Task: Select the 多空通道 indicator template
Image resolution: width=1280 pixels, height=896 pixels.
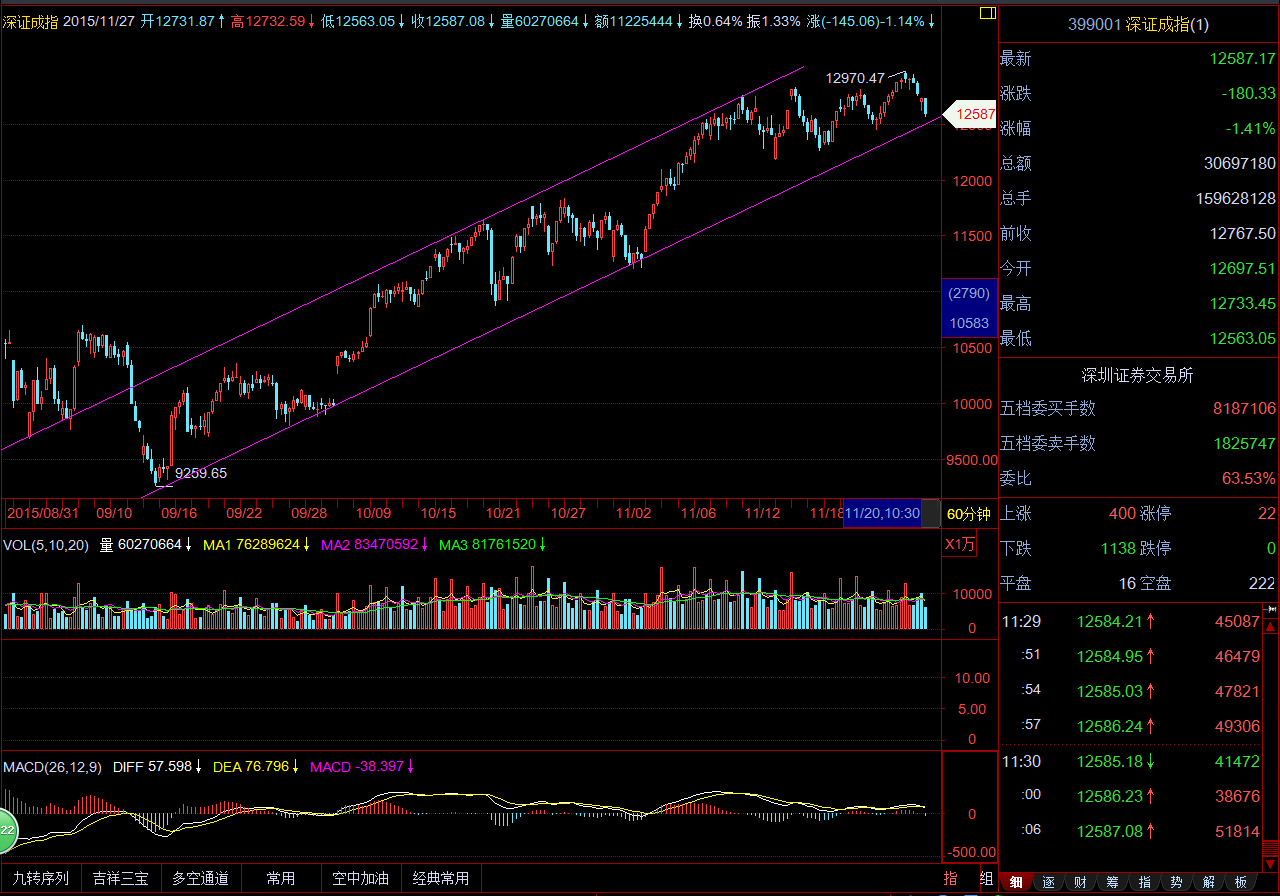Action: pos(200,878)
